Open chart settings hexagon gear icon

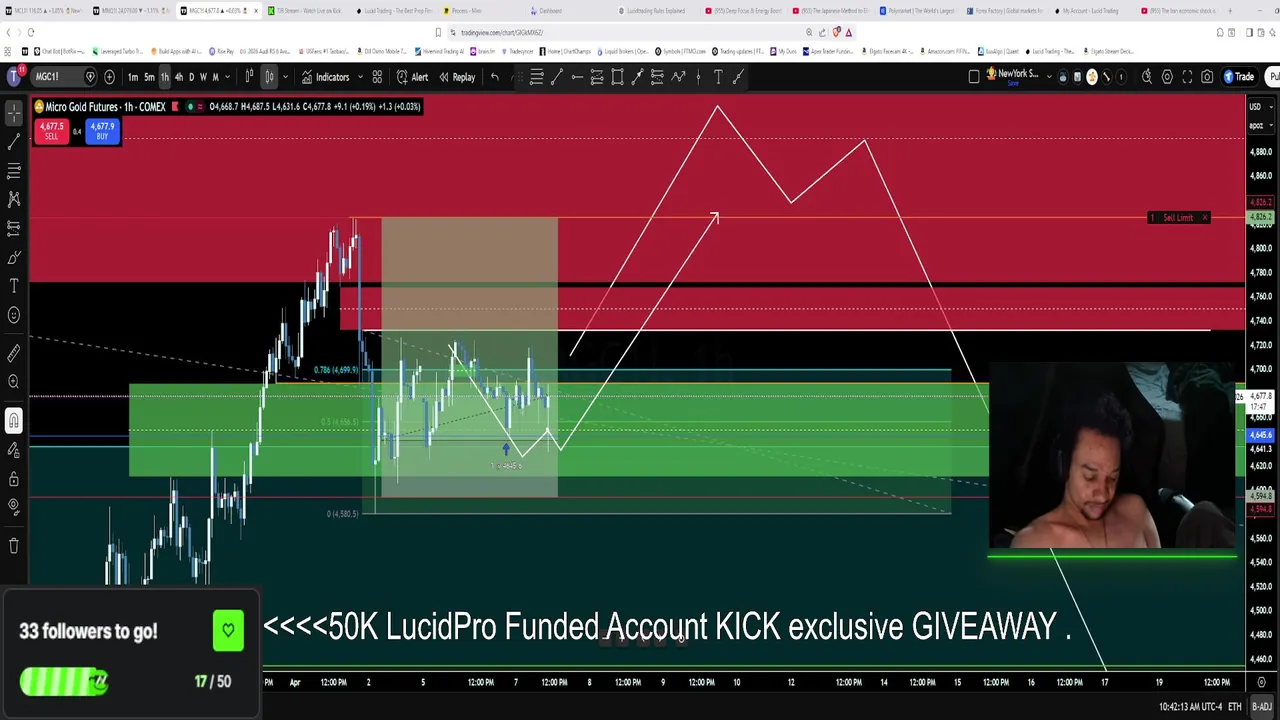[x=1167, y=77]
